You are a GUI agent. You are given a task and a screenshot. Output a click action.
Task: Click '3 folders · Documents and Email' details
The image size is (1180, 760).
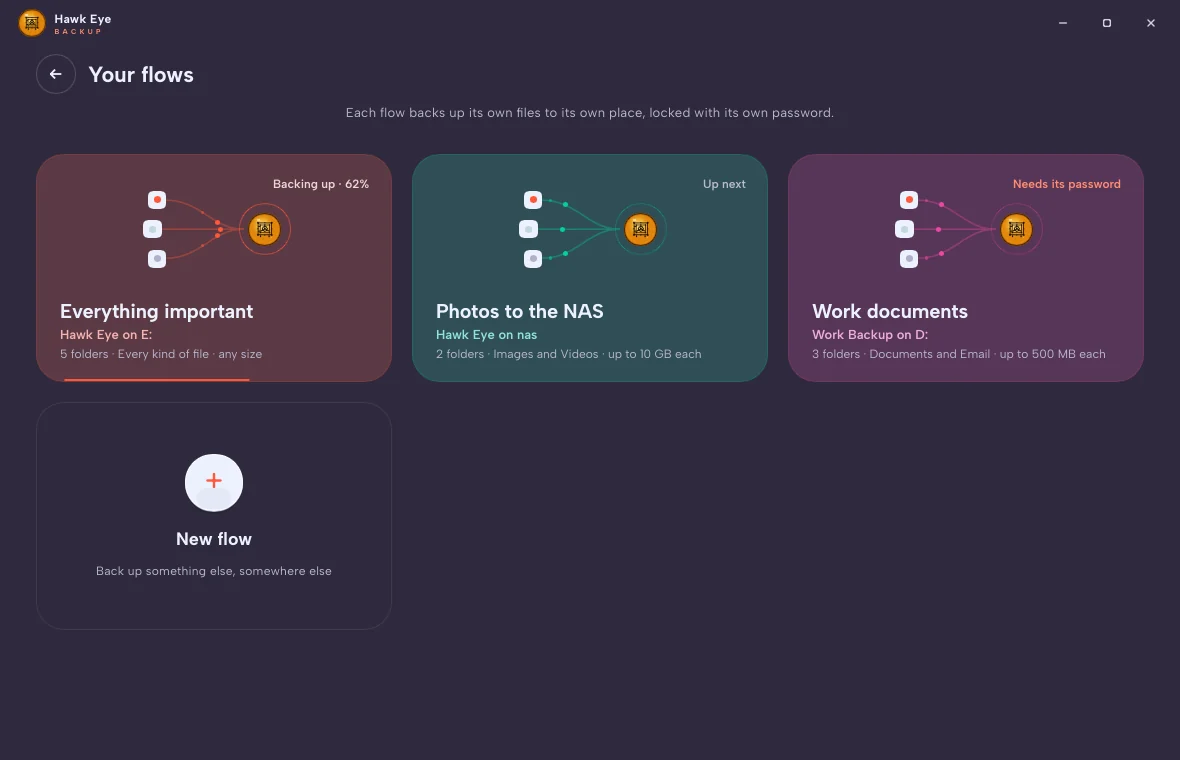(959, 354)
